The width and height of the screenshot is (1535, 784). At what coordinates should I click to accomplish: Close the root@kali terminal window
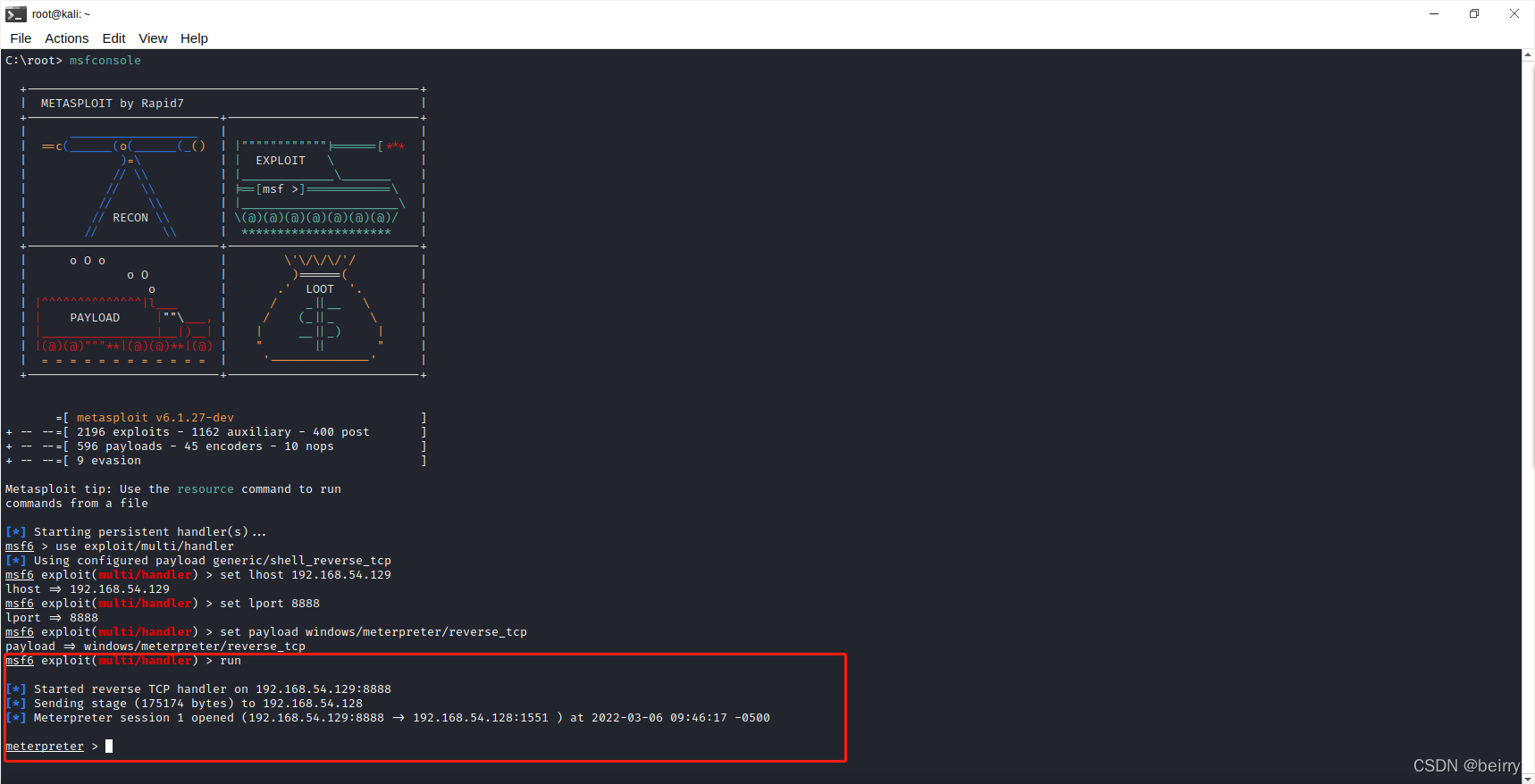[x=1514, y=13]
